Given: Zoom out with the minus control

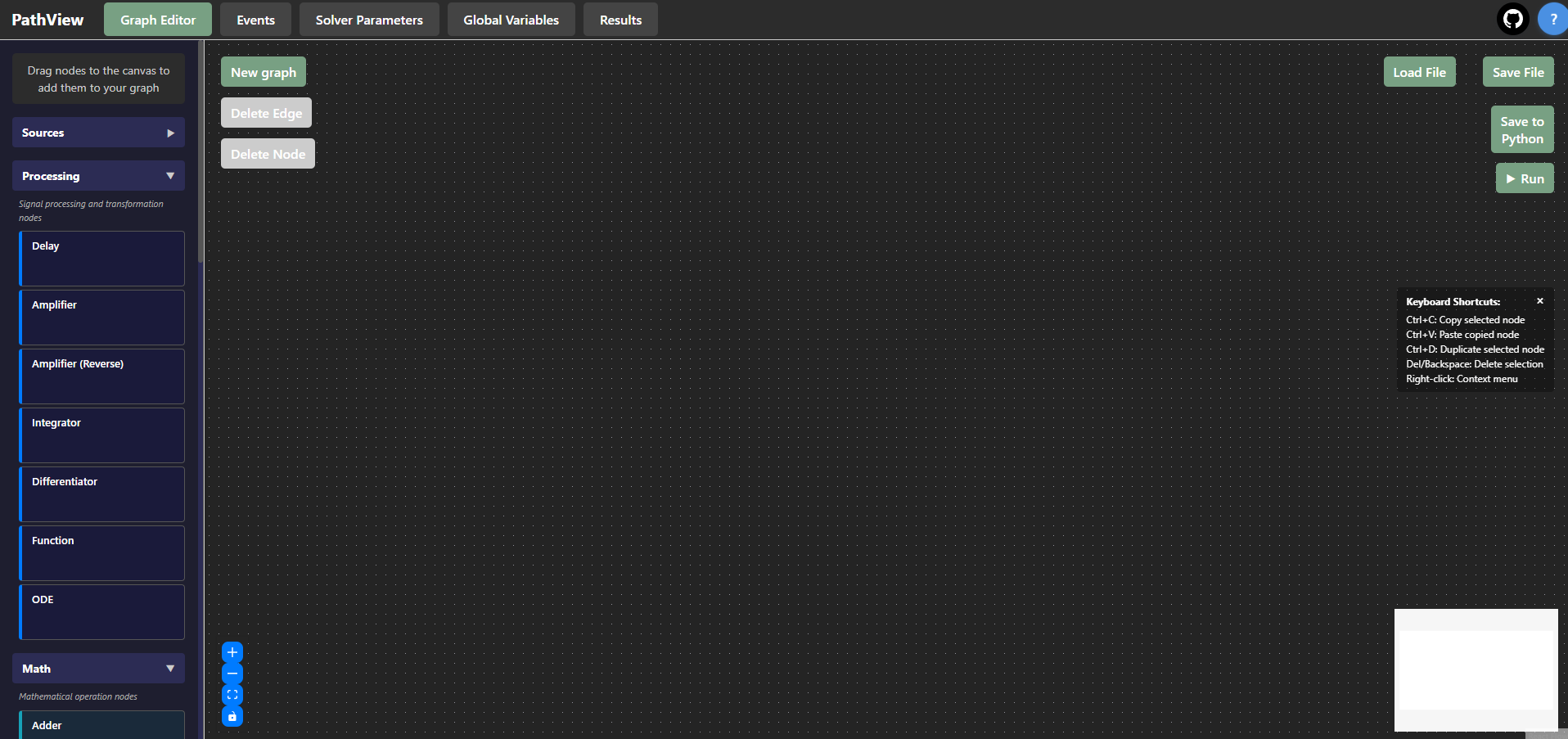Looking at the screenshot, I should point(232,674).
